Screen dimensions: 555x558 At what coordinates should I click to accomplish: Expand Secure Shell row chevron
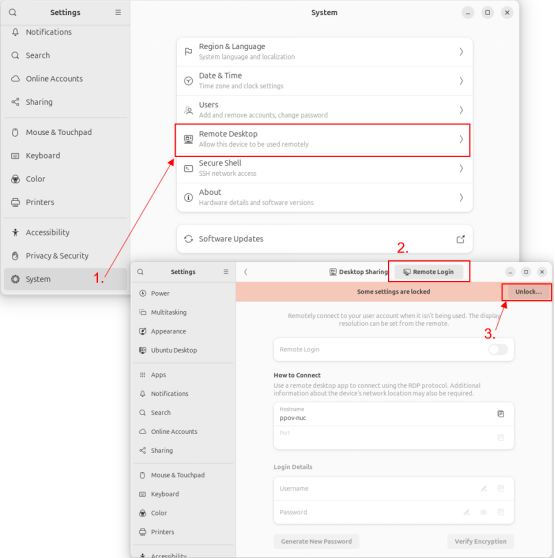click(x=461, y=169)
